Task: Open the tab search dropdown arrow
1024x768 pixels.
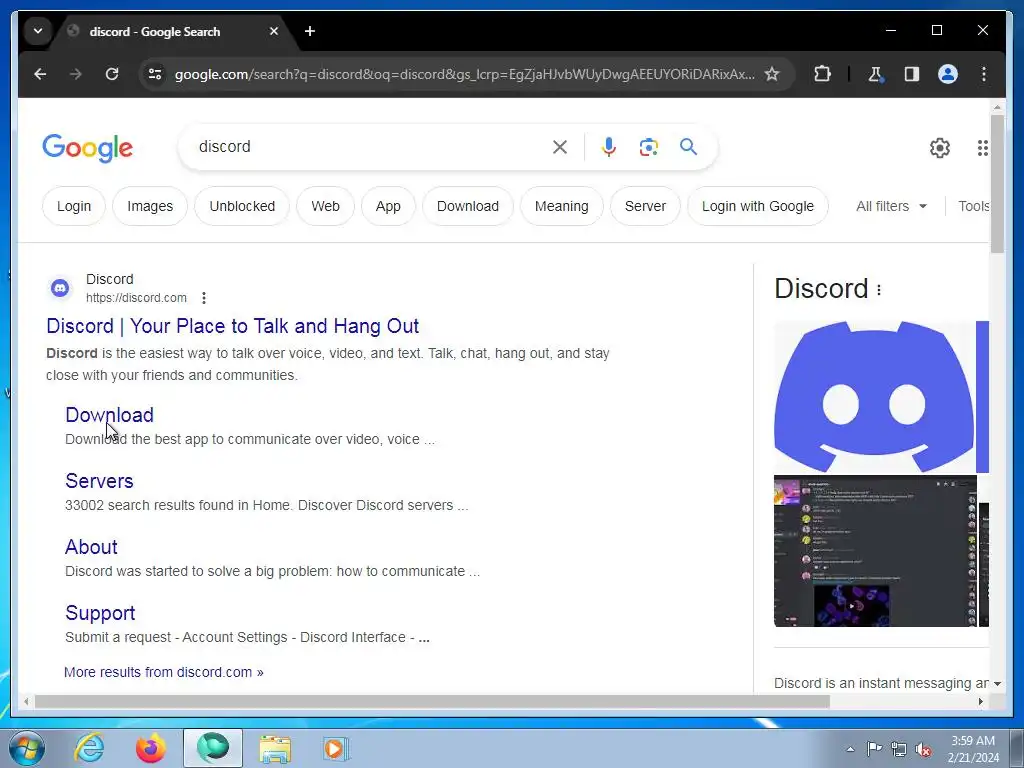Action: pos(38,31)
